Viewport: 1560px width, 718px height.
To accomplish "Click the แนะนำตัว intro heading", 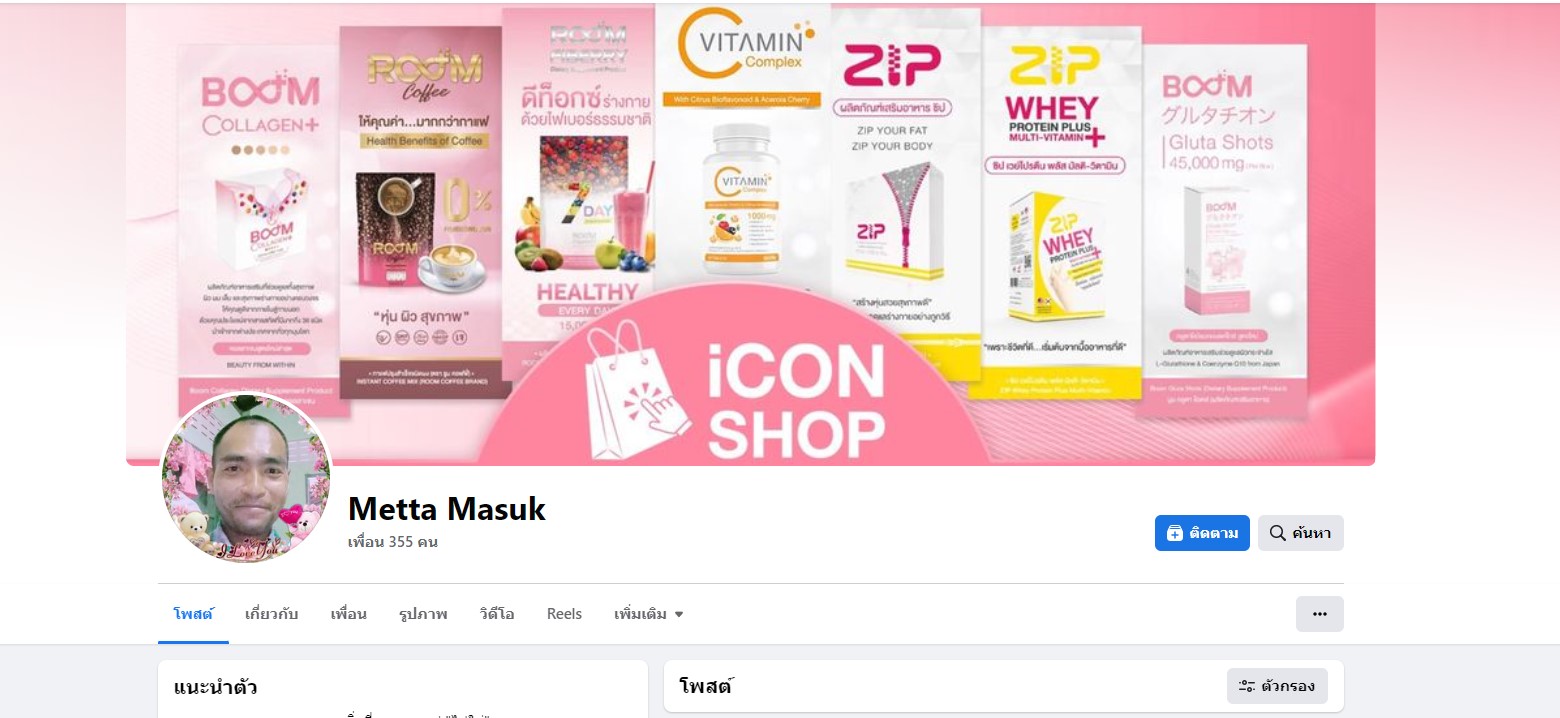I will 215,687.
